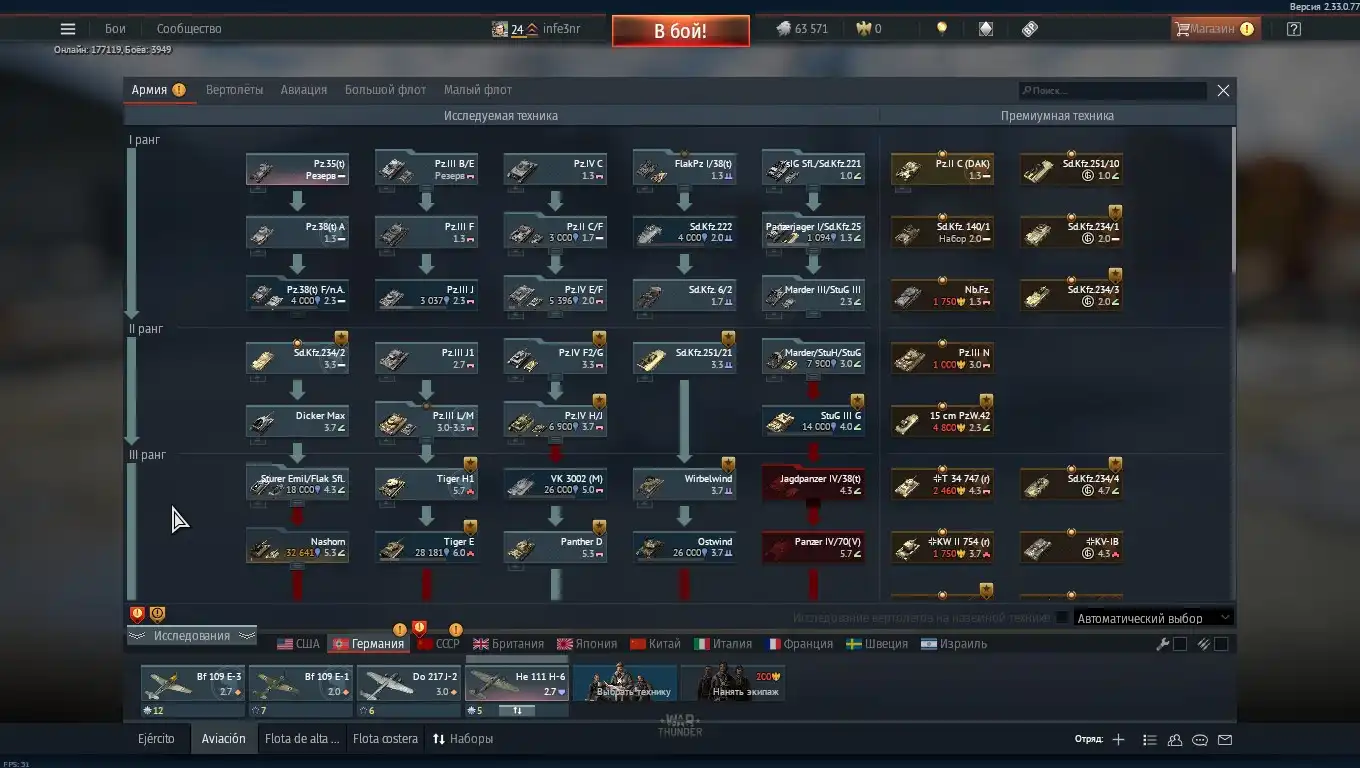1360x768 pixels.
Task: Click the player avatar icon next to infe3nr
Action: [x=499, y=29]
